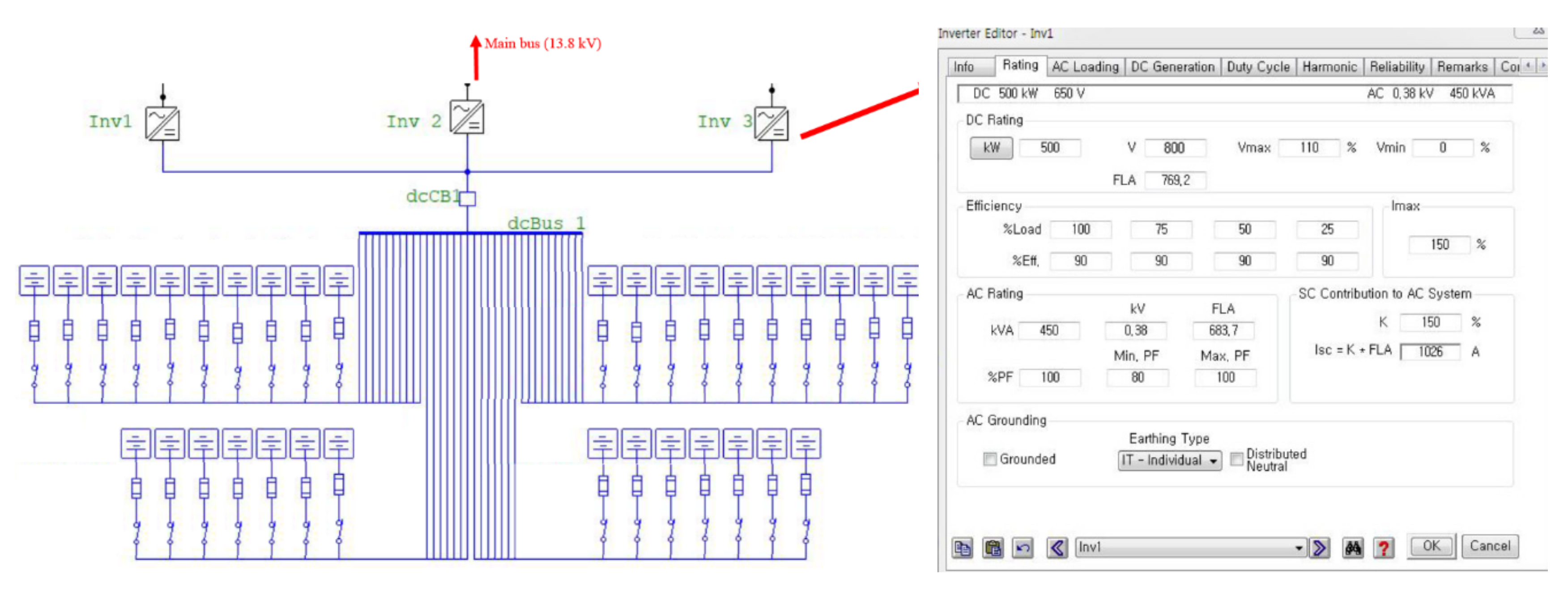Select the Inv 2 inverter symbol

pyautogui.click(x=467, y=117)
